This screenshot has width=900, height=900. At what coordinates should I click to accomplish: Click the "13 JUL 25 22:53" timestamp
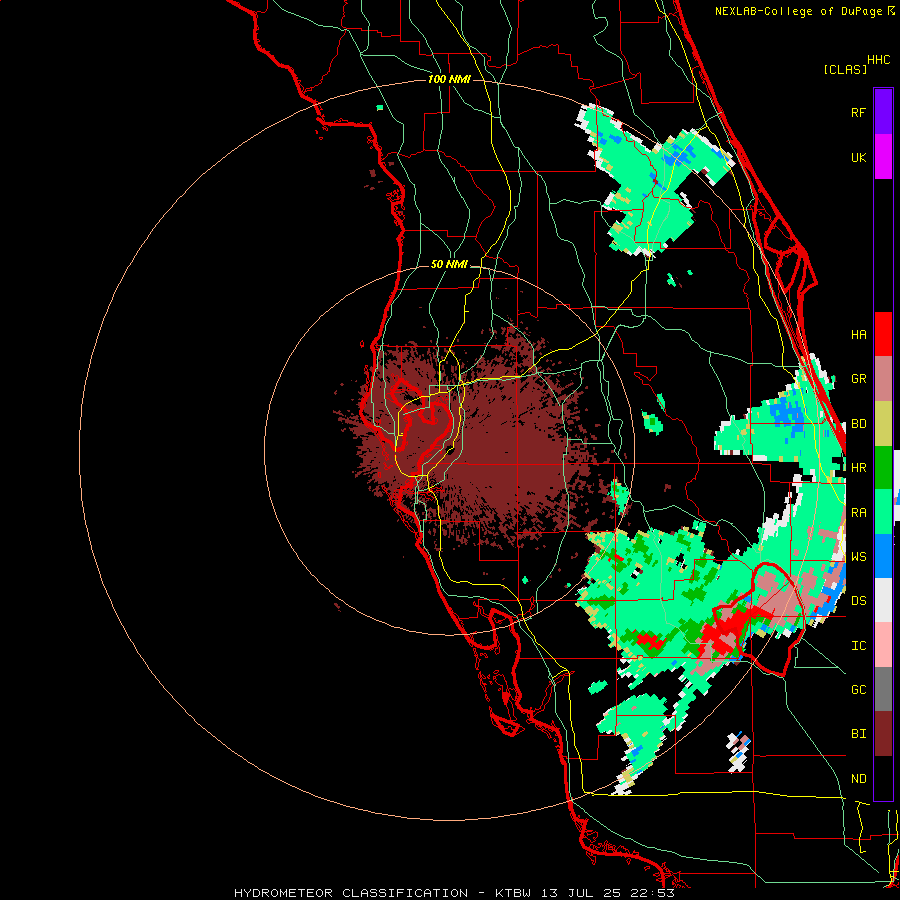click(x=607, y=893)
